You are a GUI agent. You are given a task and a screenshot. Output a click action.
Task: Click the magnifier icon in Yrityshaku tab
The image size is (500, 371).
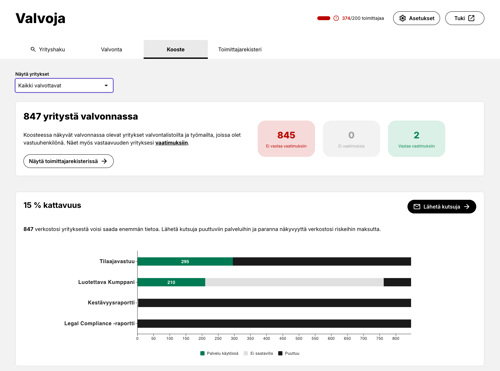(33, 49)
